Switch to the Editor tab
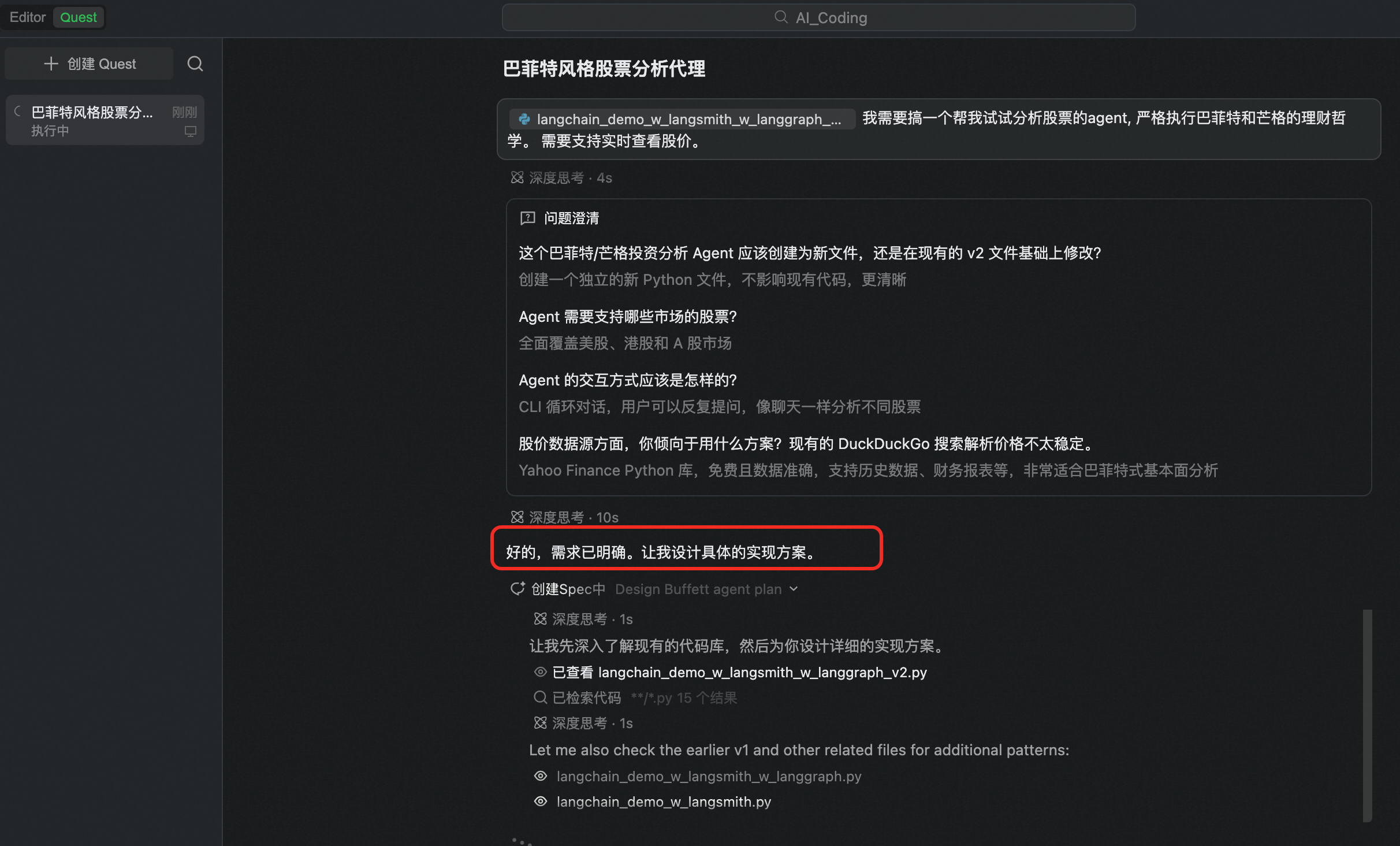 27,17
